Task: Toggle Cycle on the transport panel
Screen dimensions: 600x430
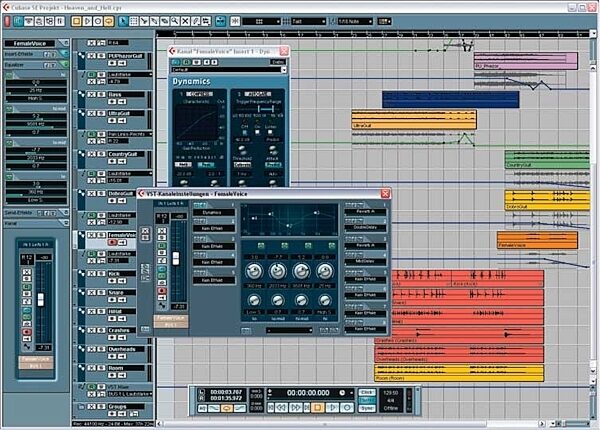Action: (226, 408)
